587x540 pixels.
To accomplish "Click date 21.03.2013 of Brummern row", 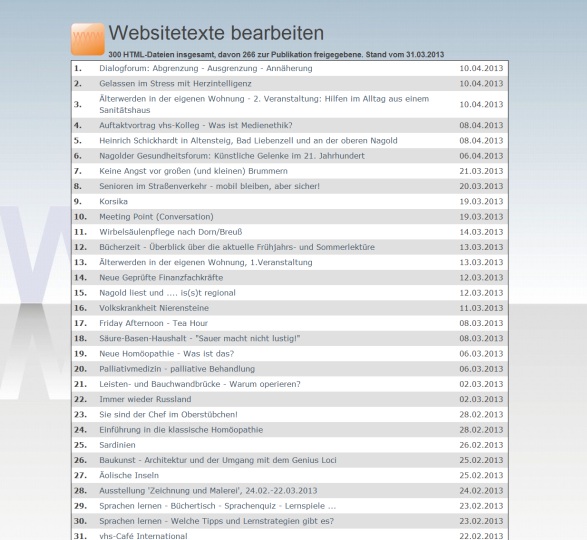I will pos(481,171).
